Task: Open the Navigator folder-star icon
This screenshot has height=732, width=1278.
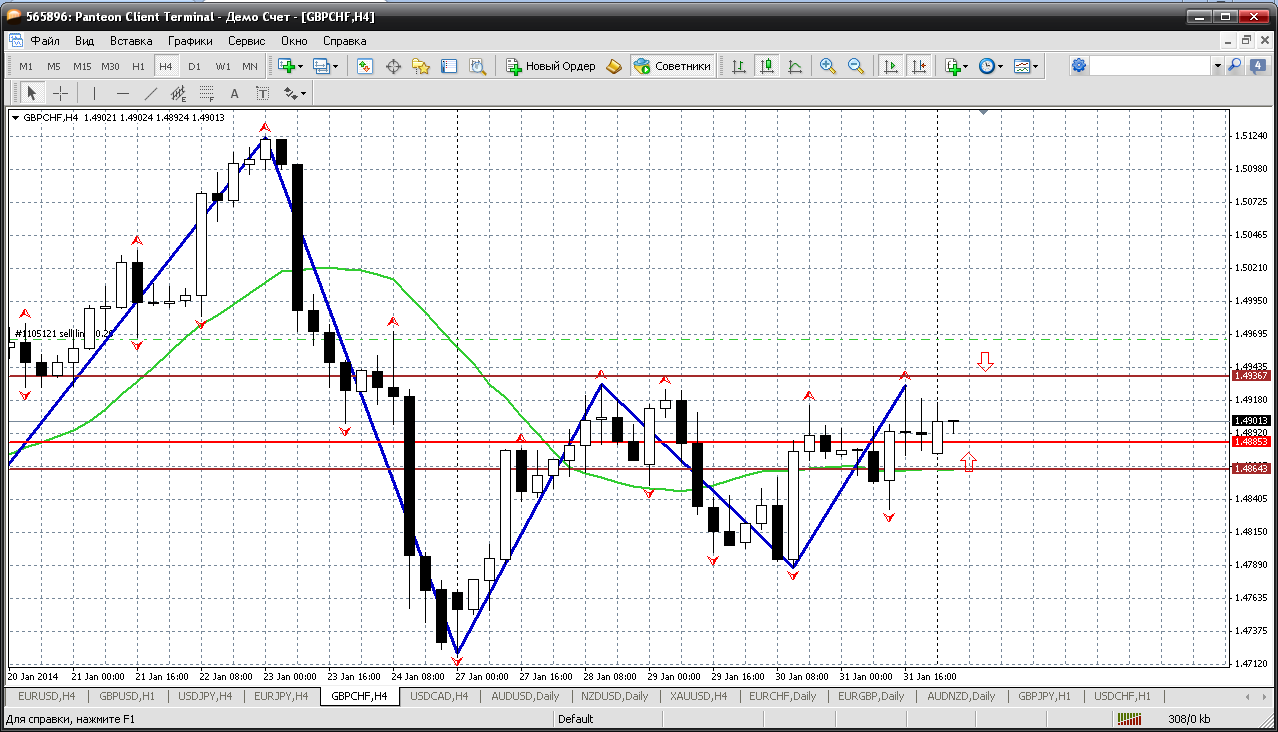Action: tap(421, 66)
